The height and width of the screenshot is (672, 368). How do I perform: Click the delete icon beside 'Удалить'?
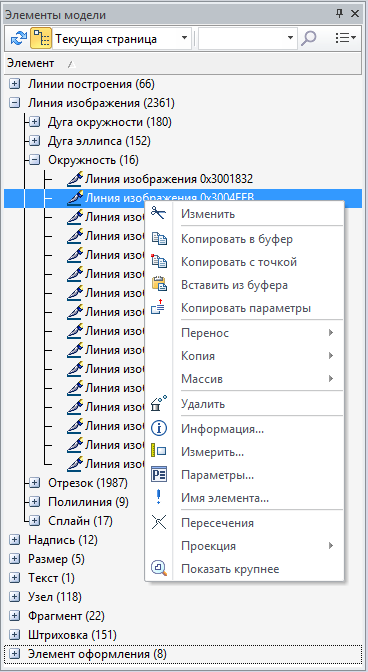tap(159, 404)
